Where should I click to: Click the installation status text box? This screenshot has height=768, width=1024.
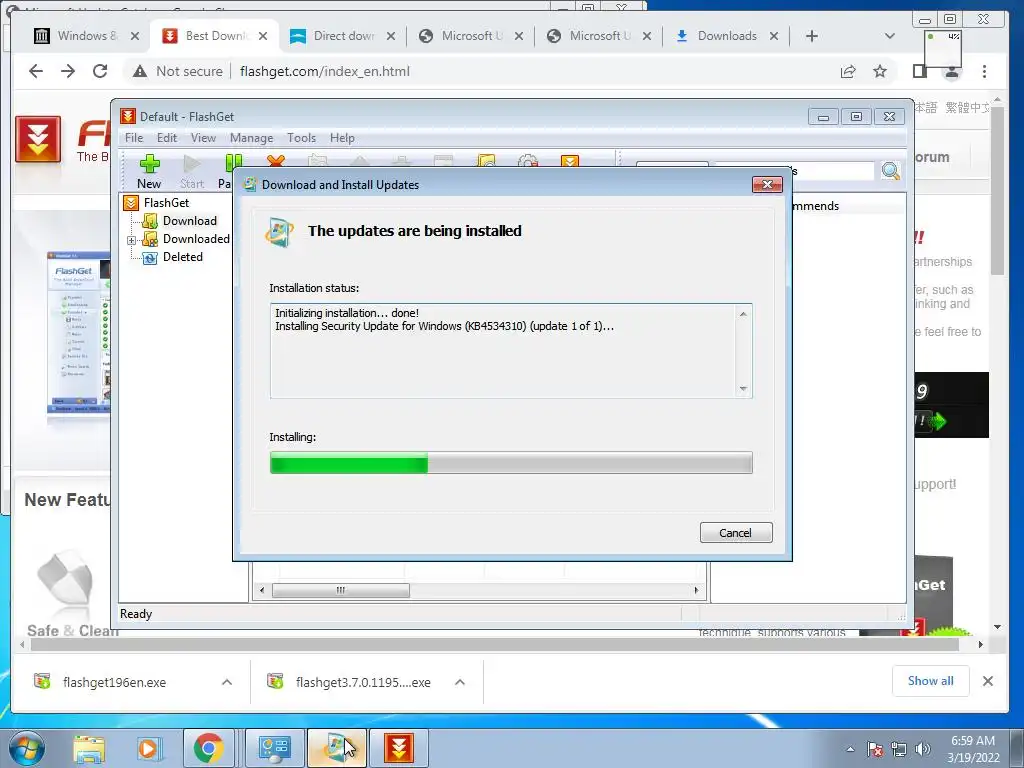pyautogui.click(x=511, y=351)
